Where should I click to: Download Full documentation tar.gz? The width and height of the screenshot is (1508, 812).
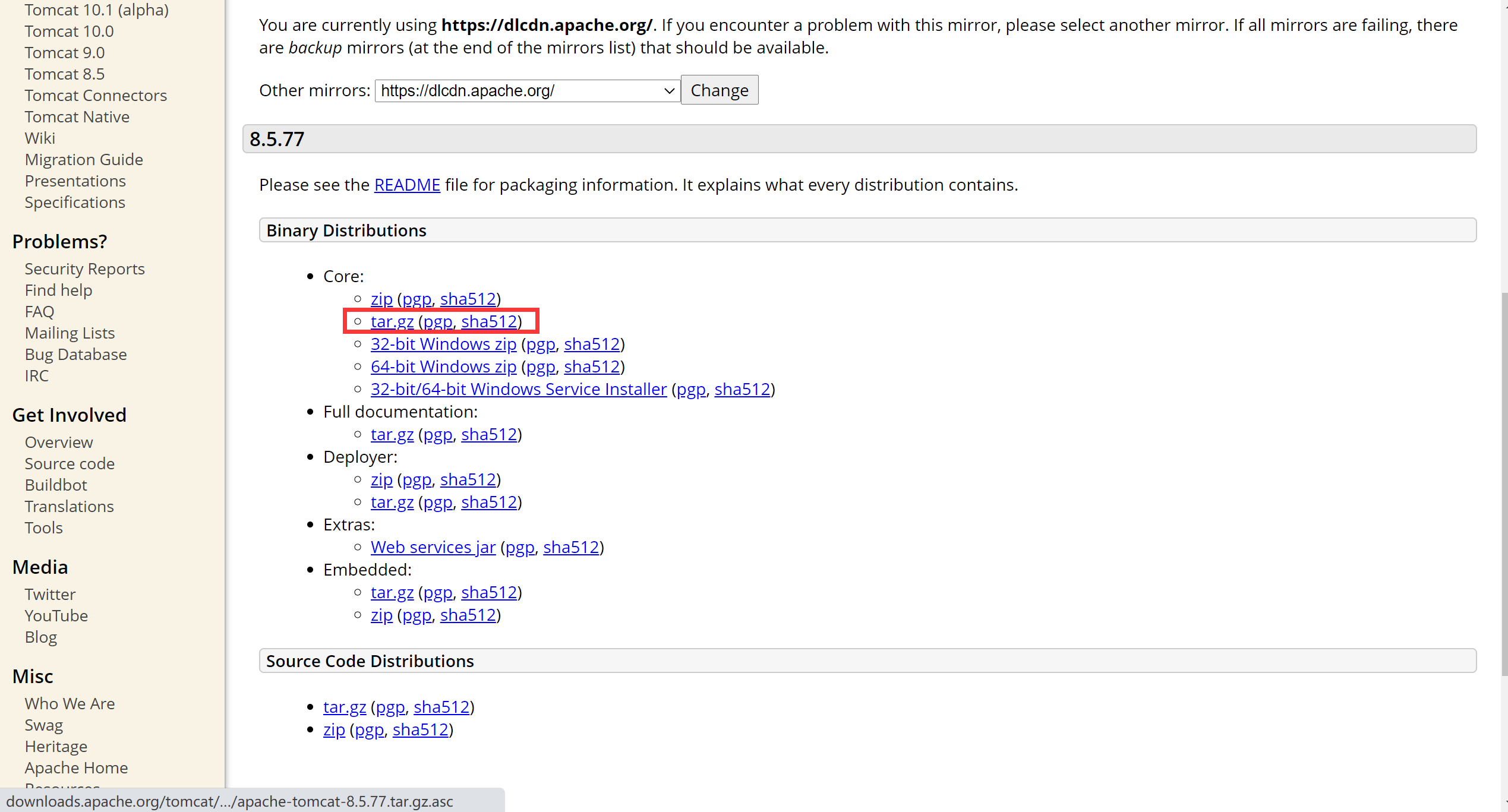392,434
